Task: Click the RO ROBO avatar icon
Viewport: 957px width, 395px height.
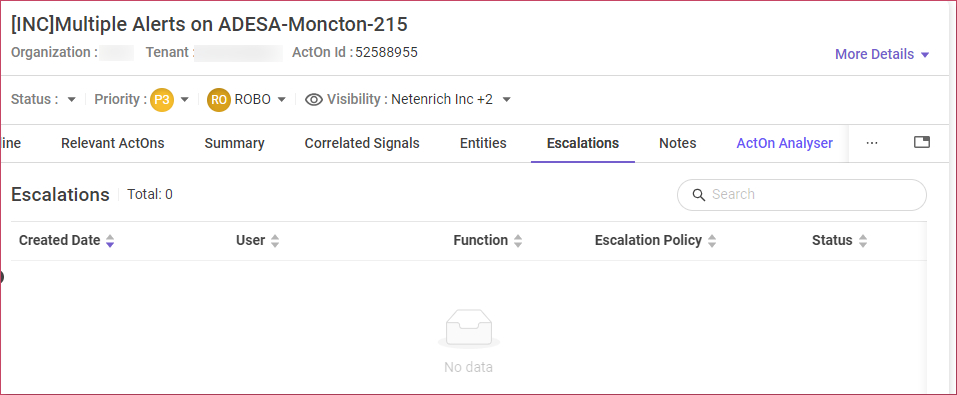Action: pyautogui.click(x=219, y=100)
